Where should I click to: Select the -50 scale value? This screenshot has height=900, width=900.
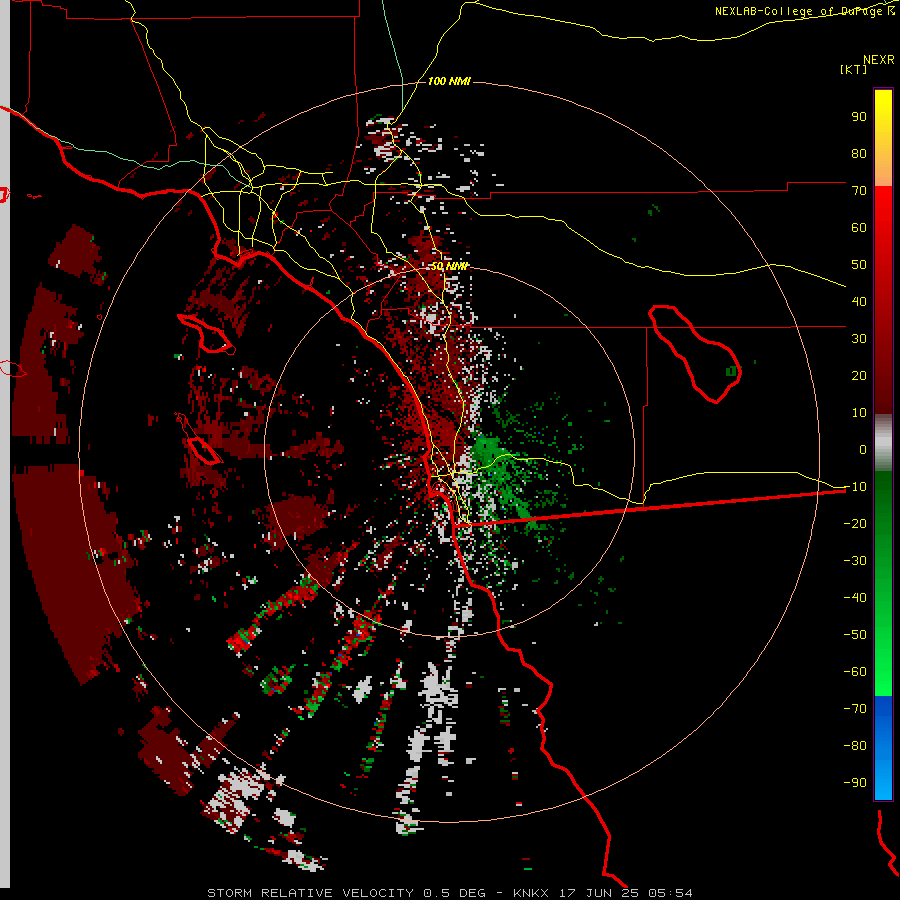click(855, 634)
